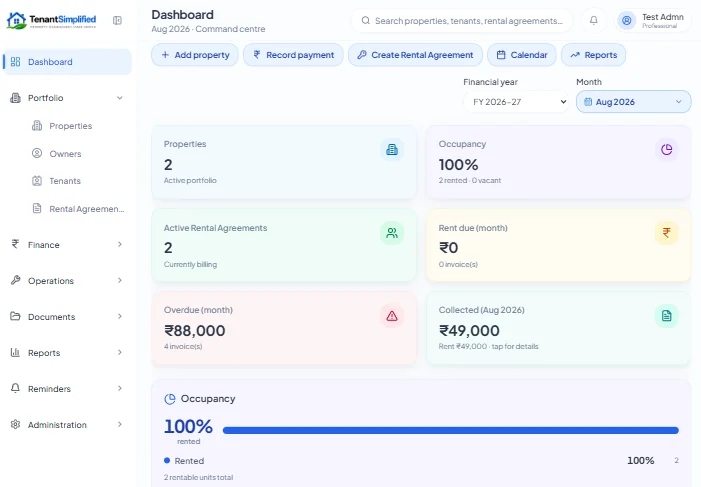Click the Overdue warning triangle icon
The width and height of the screenshot is (701, 487).
(392, 316)
